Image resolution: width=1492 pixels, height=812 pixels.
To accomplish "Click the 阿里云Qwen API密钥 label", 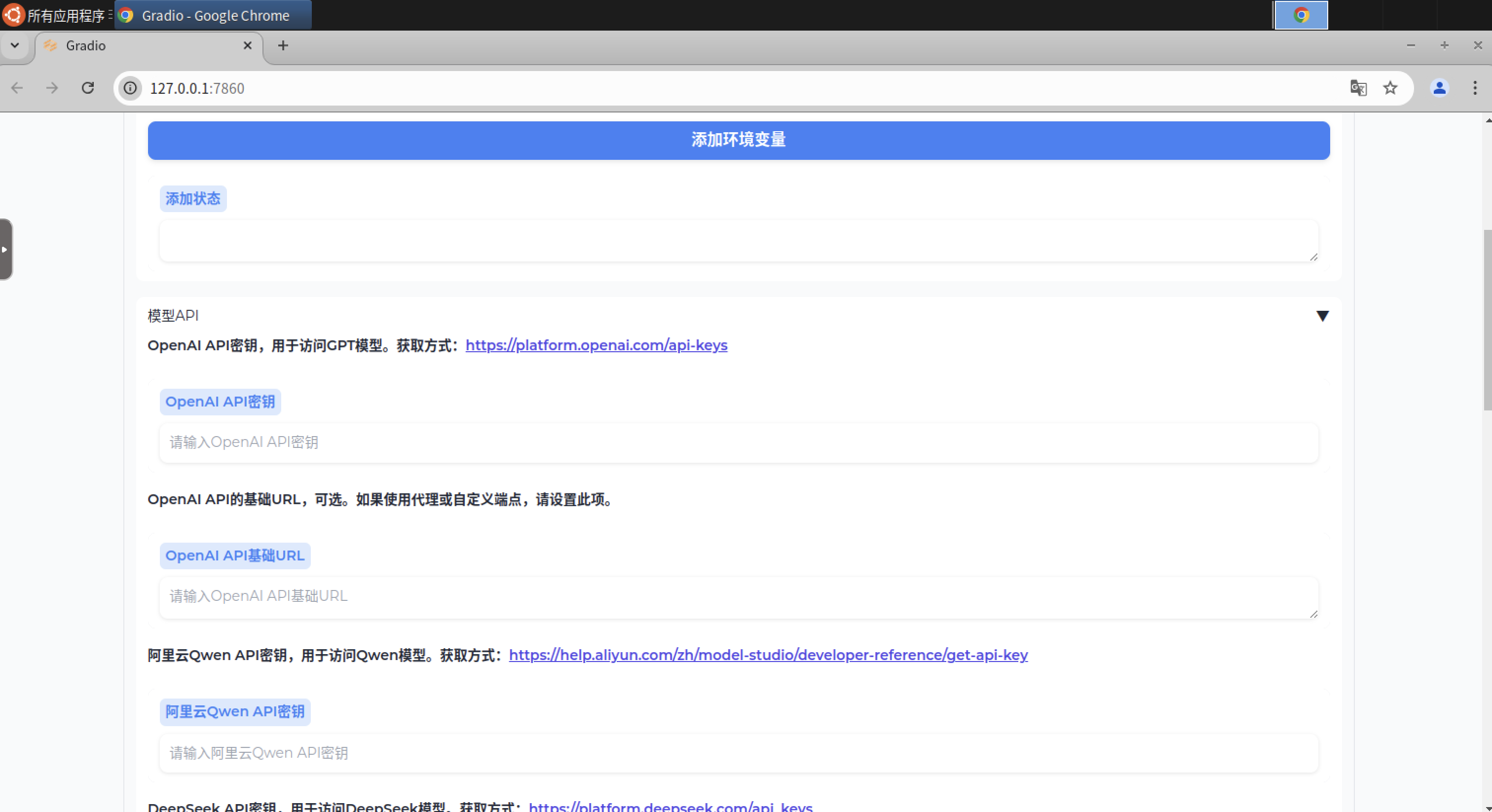I will point(234,712).
